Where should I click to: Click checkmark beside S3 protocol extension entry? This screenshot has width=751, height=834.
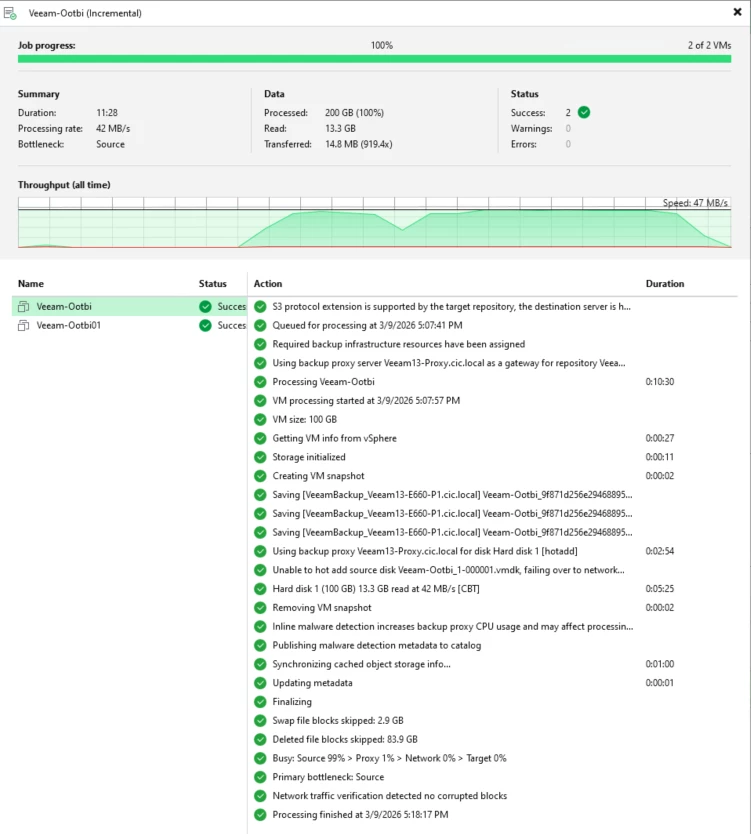[260, 306]
